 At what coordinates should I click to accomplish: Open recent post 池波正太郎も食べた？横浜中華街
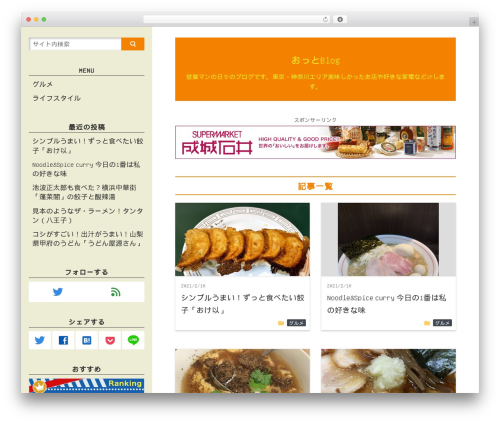84,192
